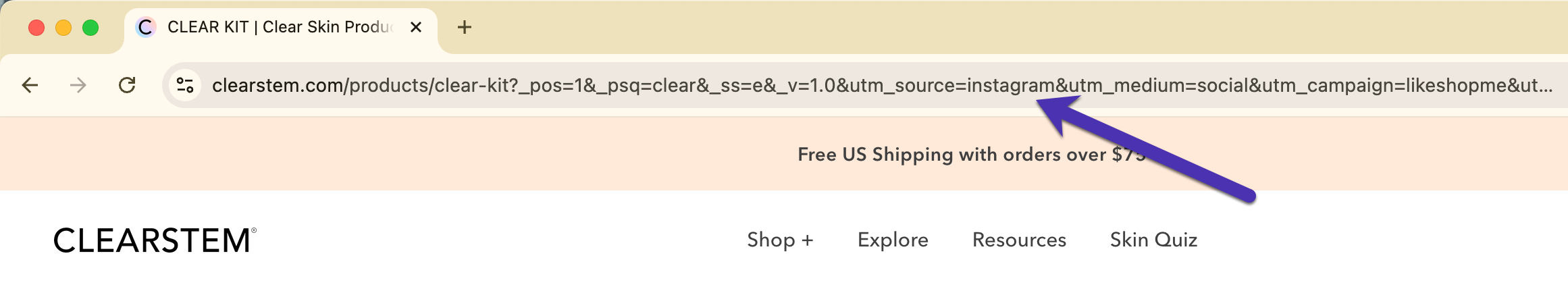Expand the plus sign beside Shop
1568x289 pixels.
point(808,240)
